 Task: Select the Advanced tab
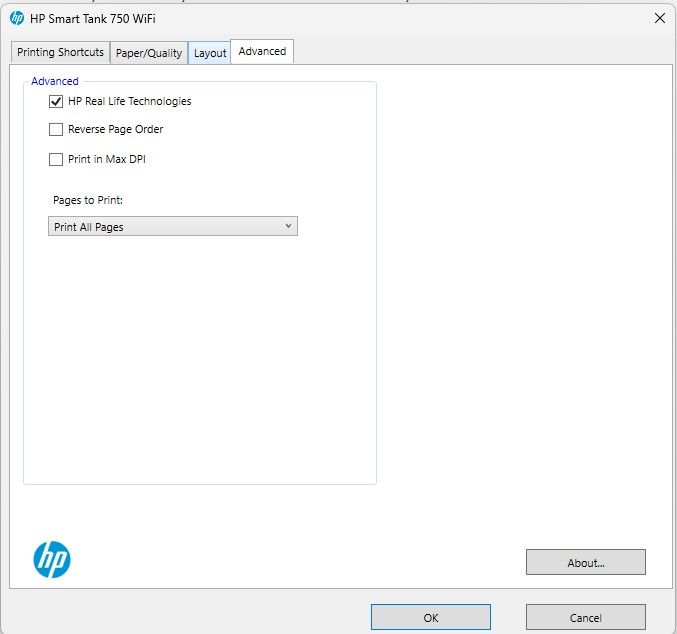[262, 51]
